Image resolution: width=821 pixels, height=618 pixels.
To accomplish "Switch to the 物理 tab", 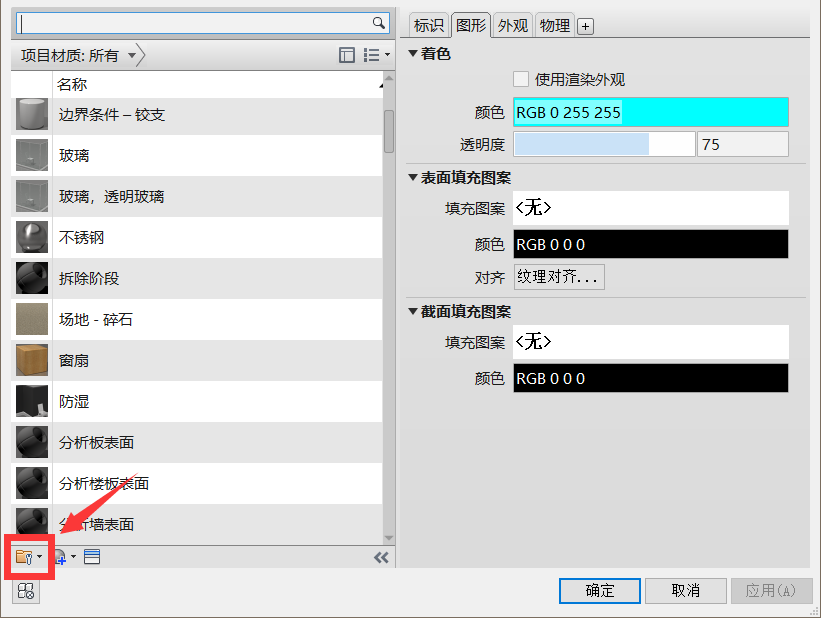I will (x=554, y=25).
